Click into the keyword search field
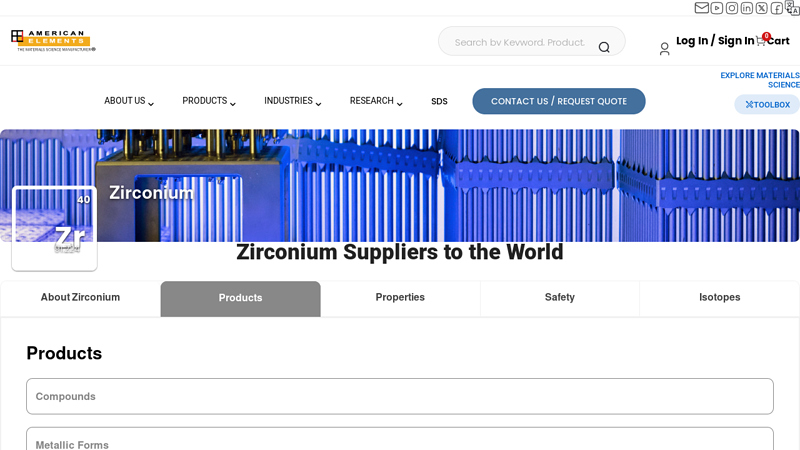Image resolution: width=800 pixels, height=450 pixels. point(518,42)
